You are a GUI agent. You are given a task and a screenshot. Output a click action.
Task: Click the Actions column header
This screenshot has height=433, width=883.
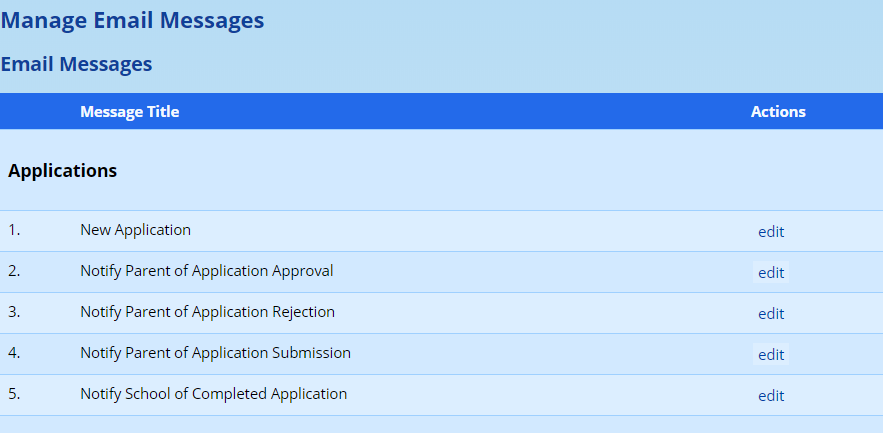click(778, 112)
